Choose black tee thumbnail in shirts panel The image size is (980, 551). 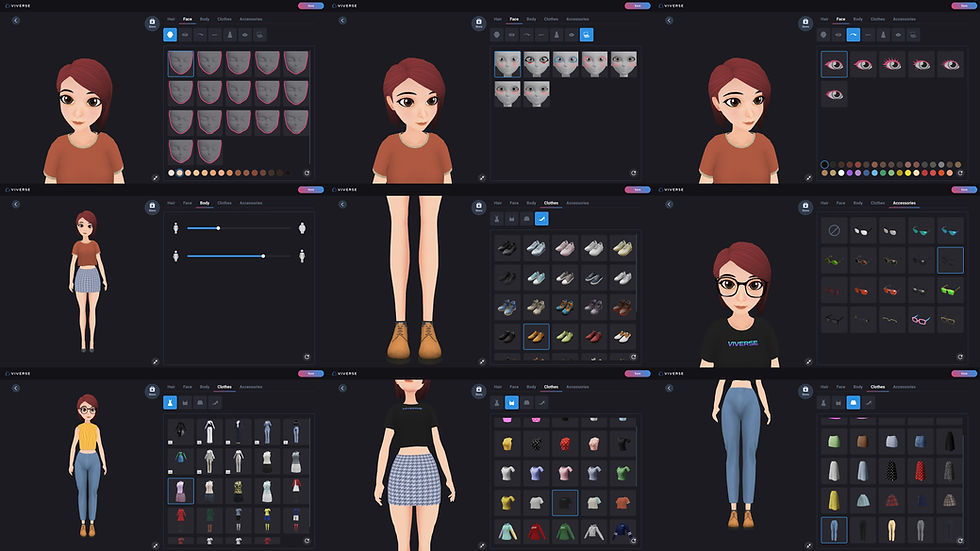[x=565, y=502]
